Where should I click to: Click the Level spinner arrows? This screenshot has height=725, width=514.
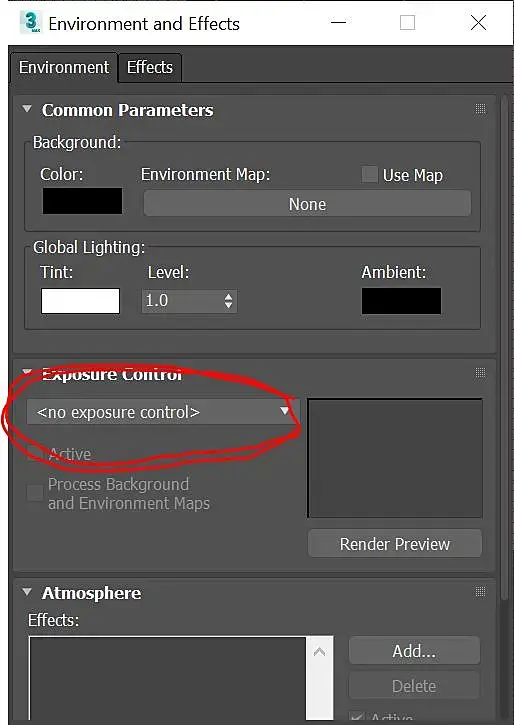coord(228,301)
